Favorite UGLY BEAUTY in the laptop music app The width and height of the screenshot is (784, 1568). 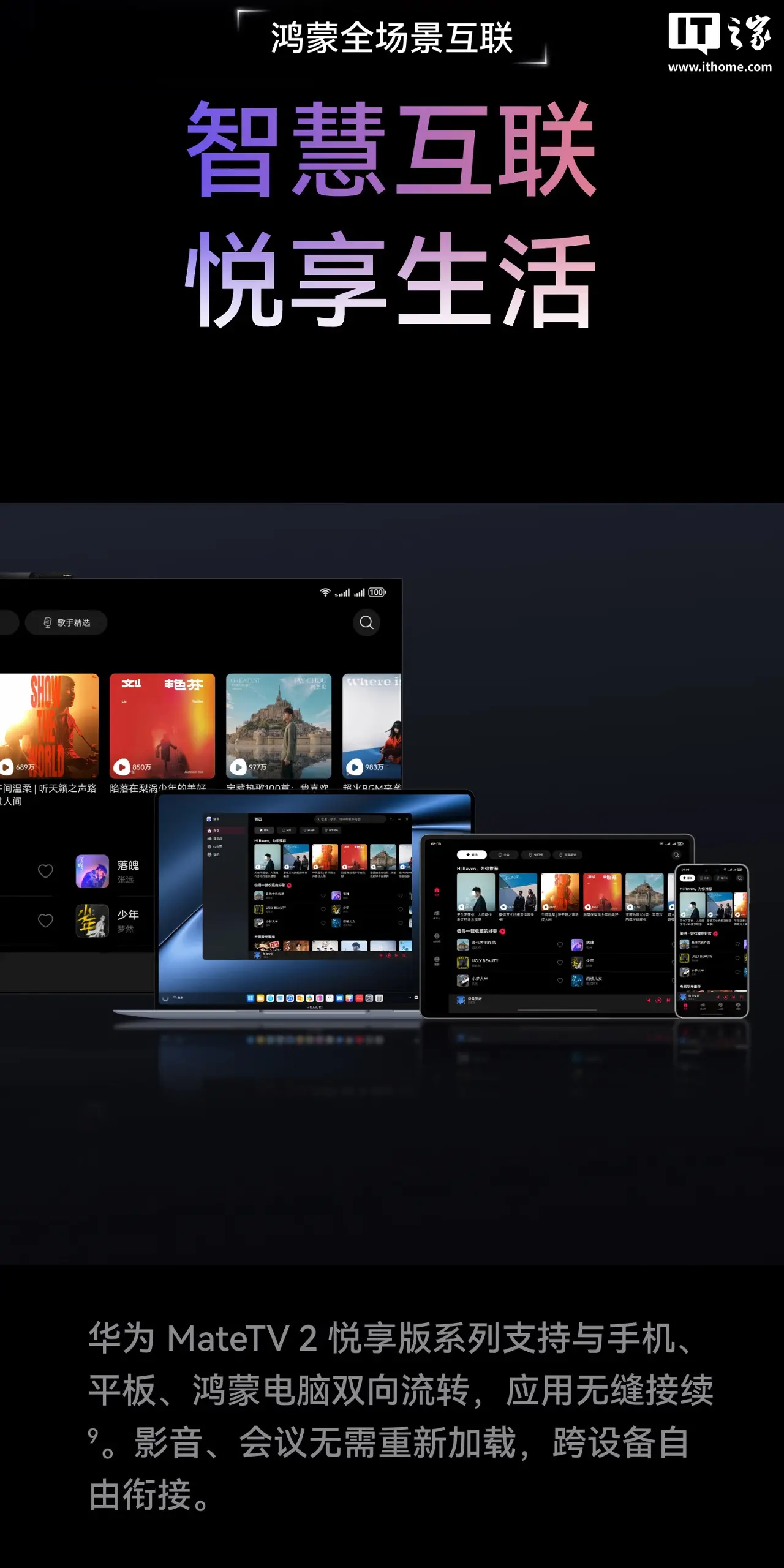[x=323, y=909]
